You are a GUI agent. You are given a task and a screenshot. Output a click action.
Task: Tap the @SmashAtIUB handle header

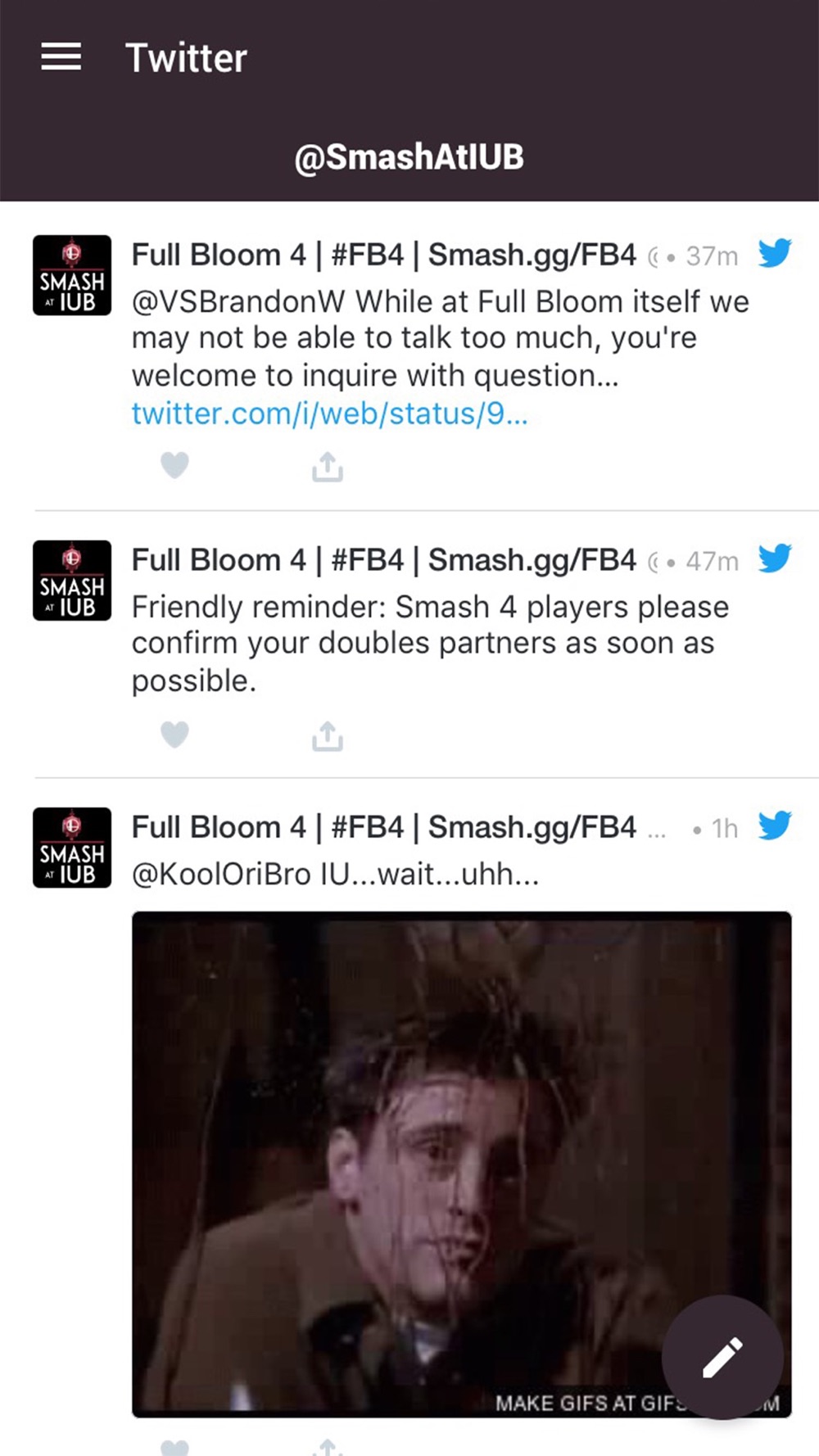409,156
